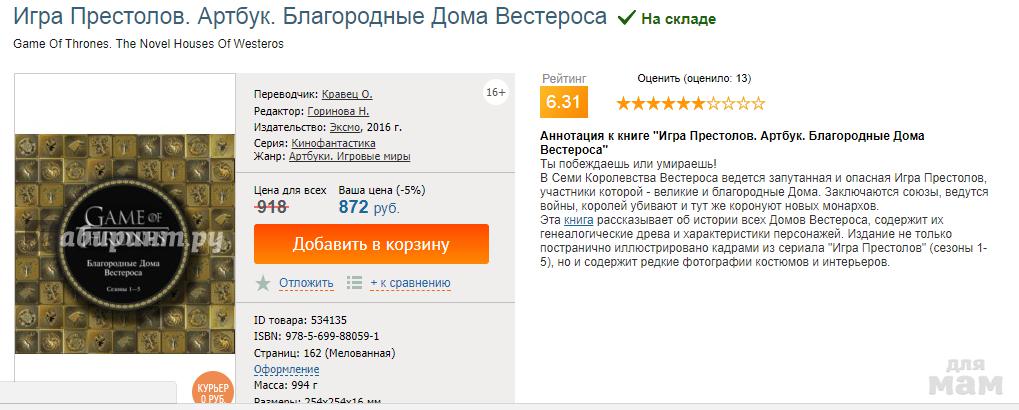1019x410 pixels.
Task: Open the Артбуки. Игровые миры genre link
Action: [349, 156]
